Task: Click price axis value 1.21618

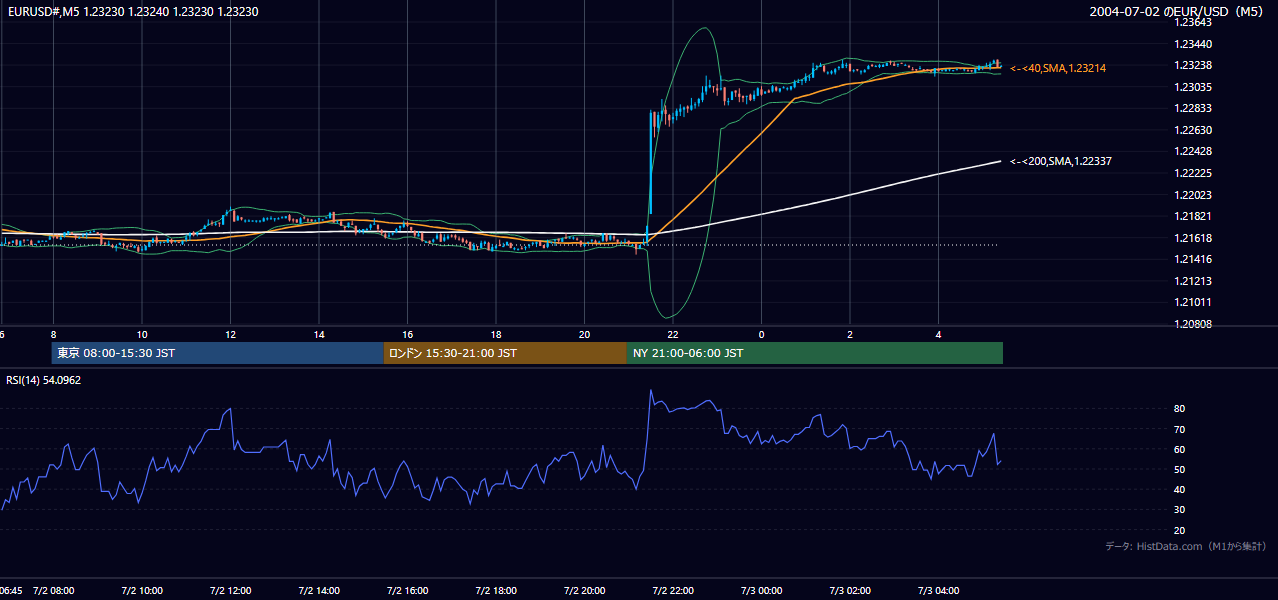Action: 1195,238
